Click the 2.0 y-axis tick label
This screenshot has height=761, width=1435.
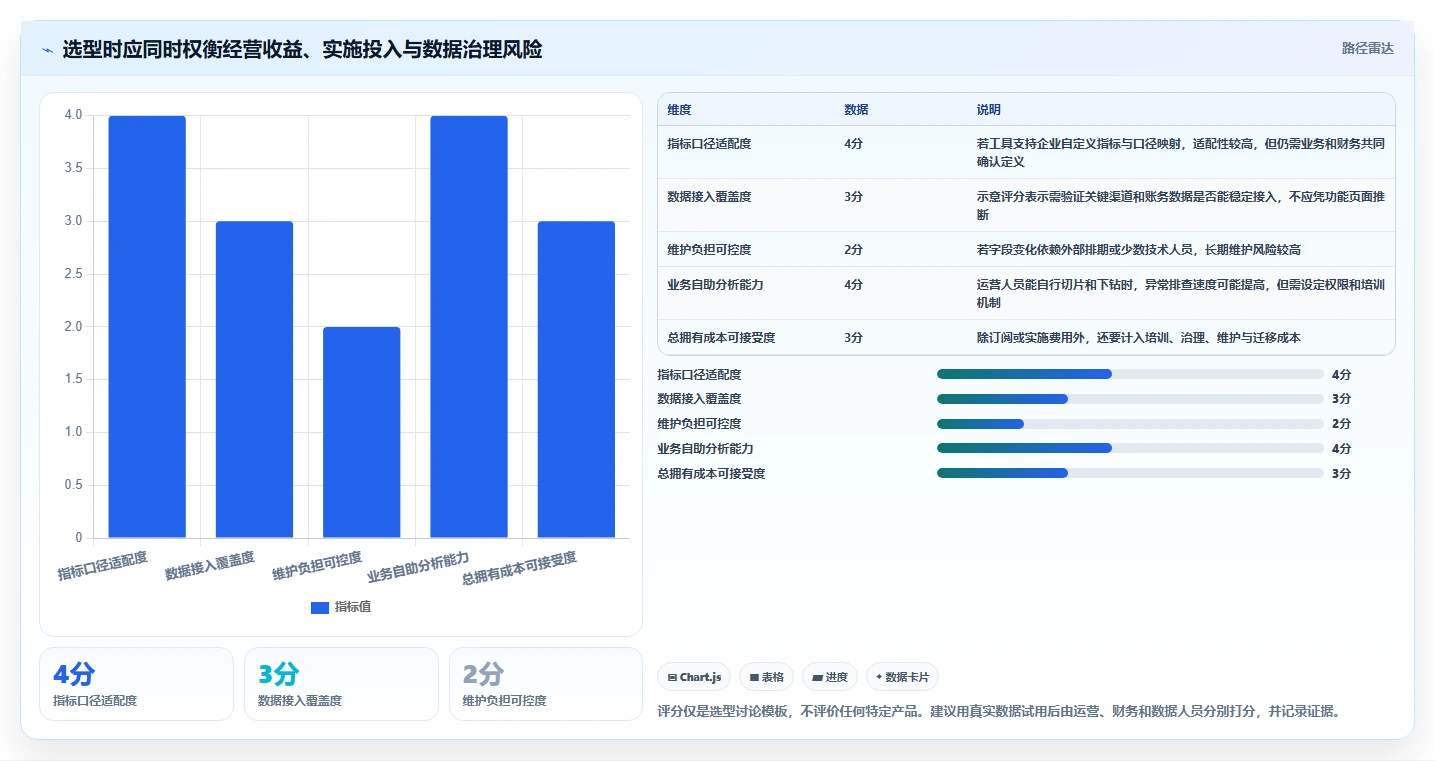pos(74,327)
